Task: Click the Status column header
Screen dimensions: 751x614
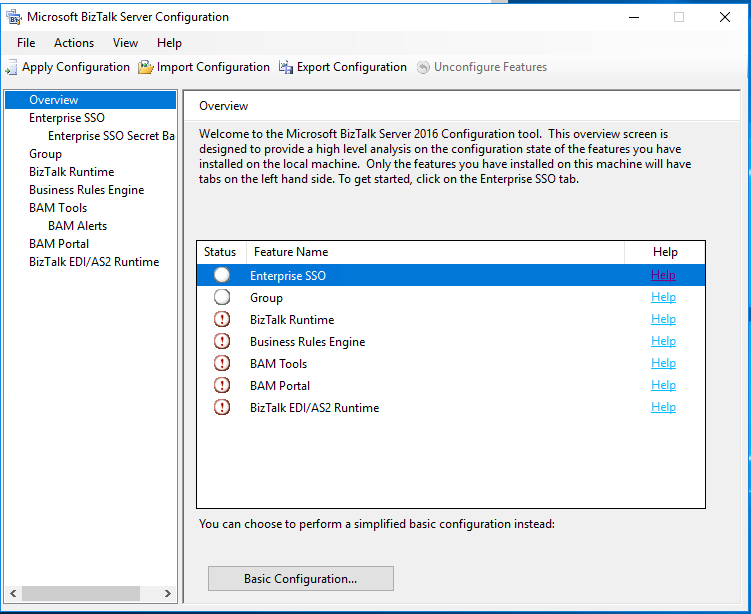Action: point(222,252)
